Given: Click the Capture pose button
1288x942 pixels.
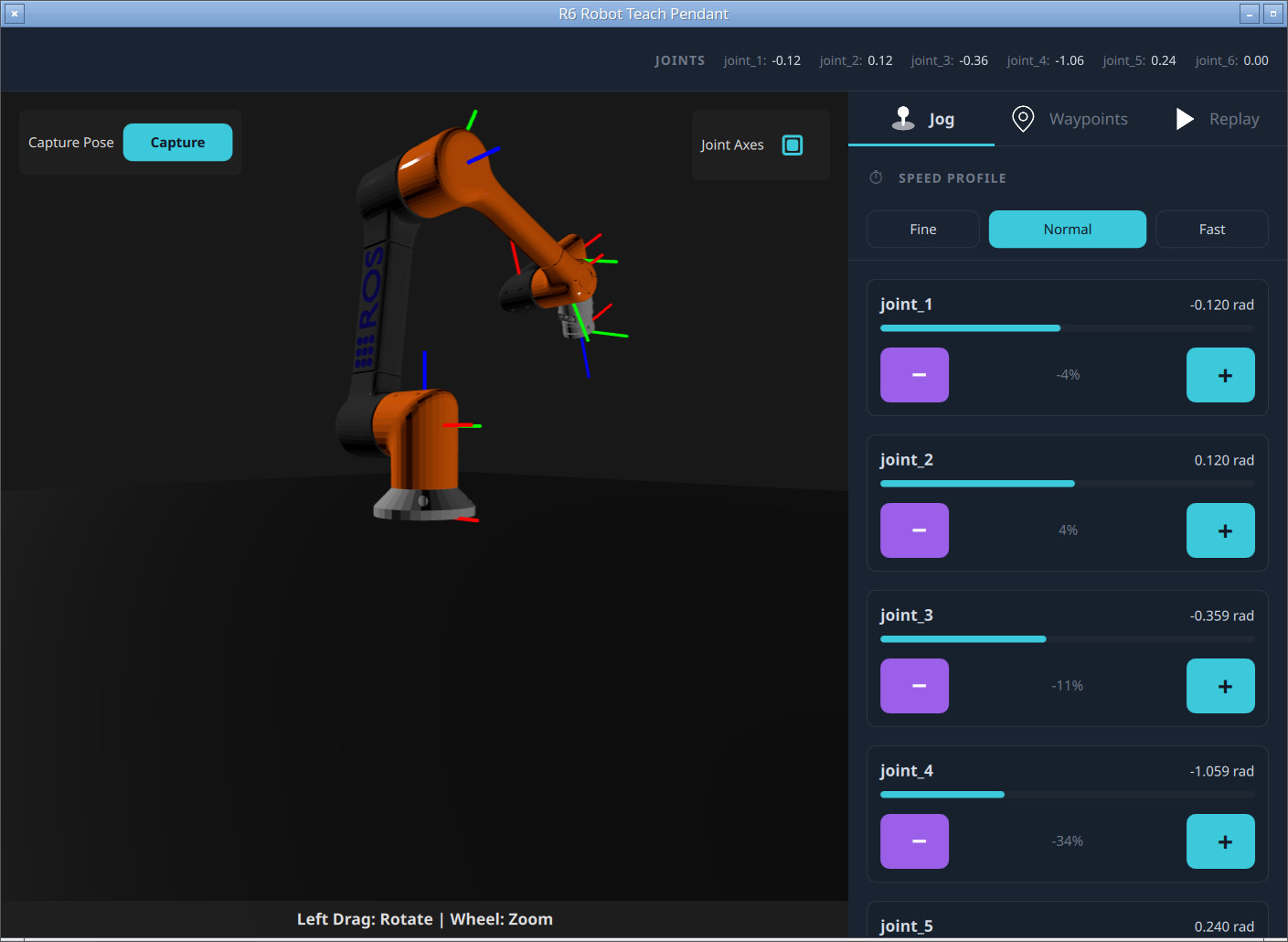Looking at the screenshot, I should [177, 143].
